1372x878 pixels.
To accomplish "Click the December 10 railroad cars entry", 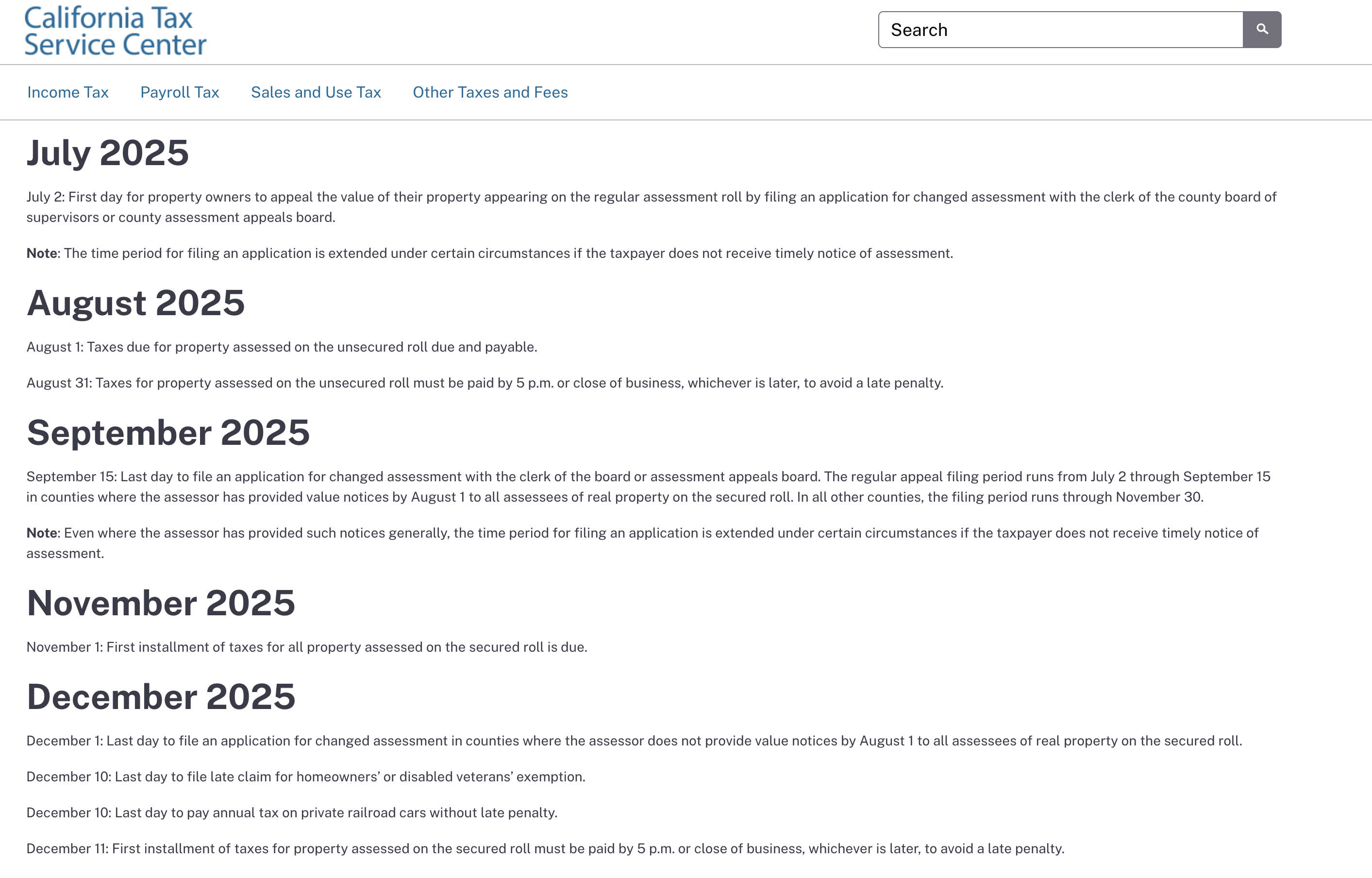I will [292, 813].
